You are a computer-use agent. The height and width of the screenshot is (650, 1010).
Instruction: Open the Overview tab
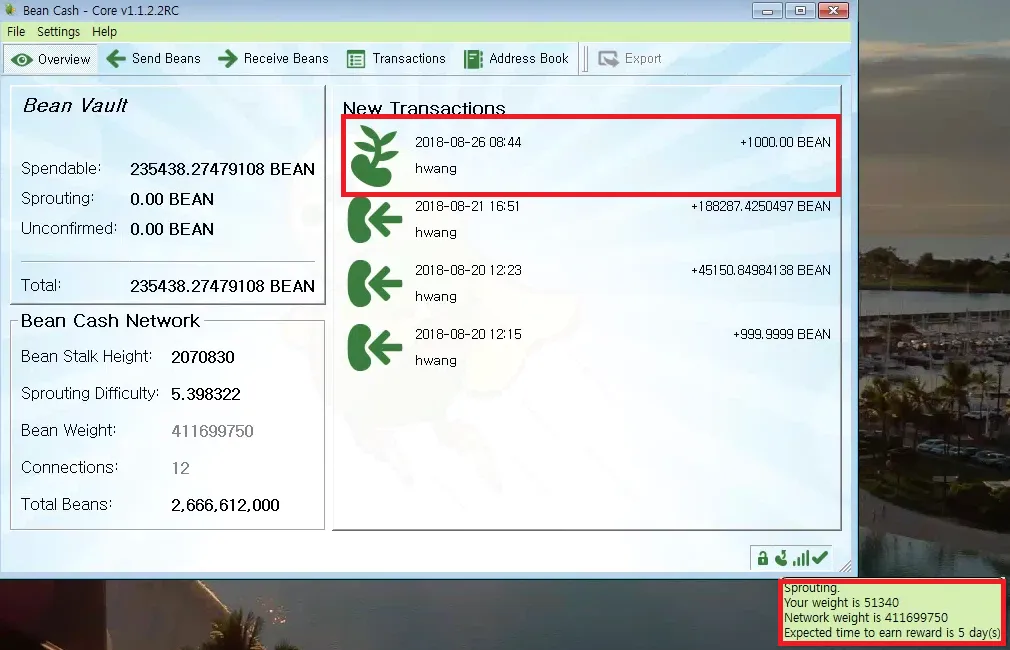pyautogui.click(x=50, y=59)
